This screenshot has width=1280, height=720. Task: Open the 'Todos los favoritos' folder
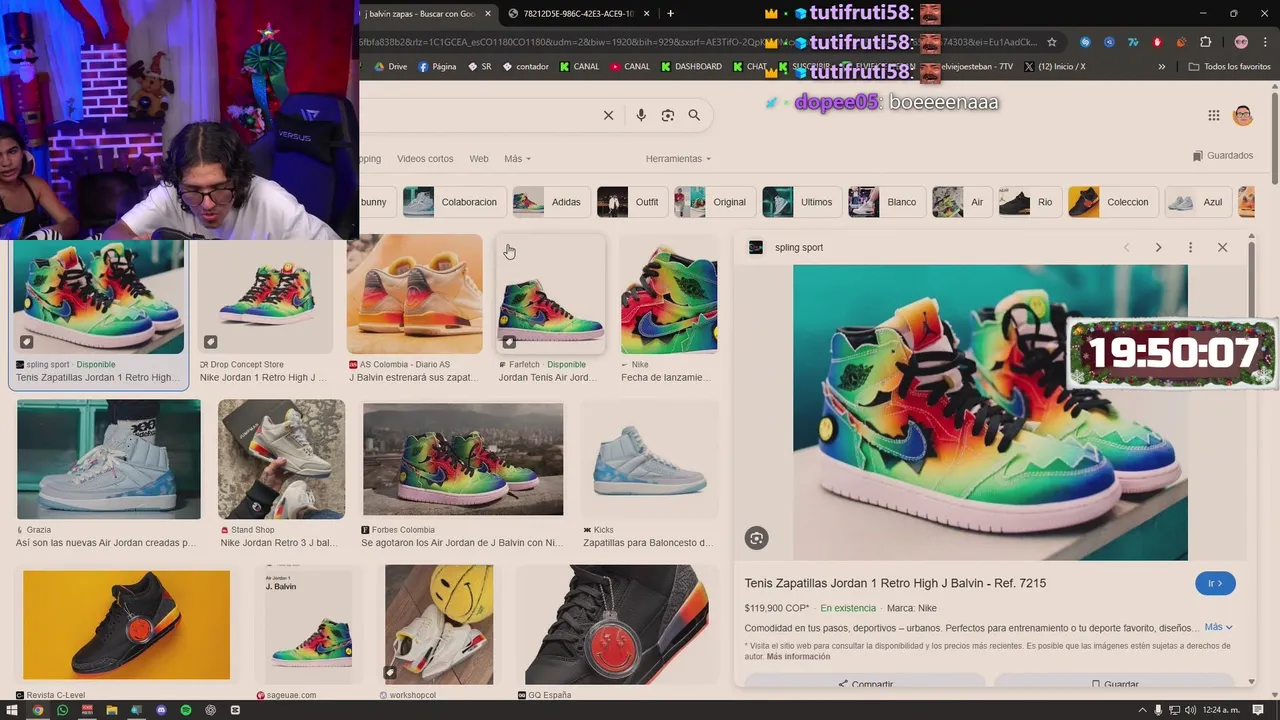pyautogui.click(x=1229, y=67)
